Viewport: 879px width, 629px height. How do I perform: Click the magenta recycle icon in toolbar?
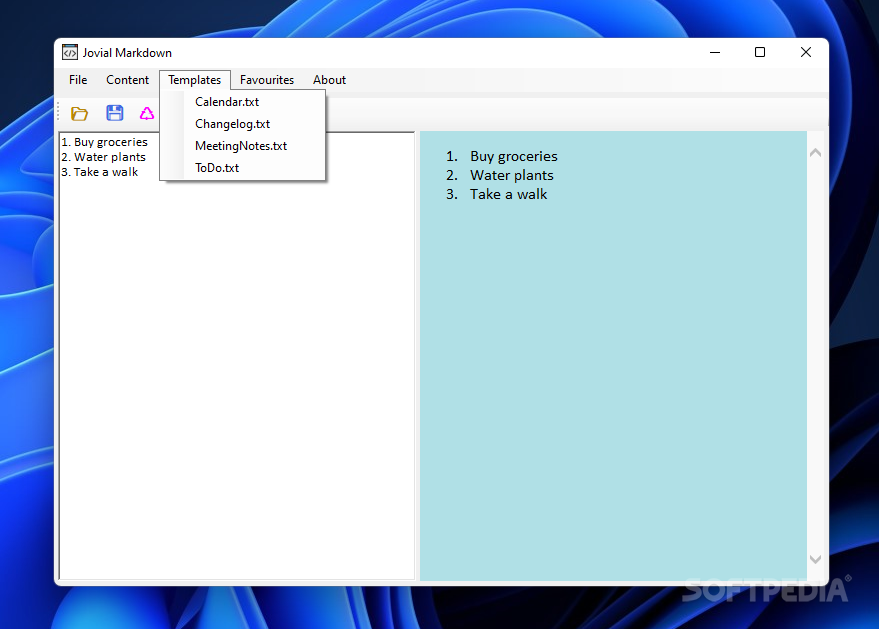pos(147,113)
